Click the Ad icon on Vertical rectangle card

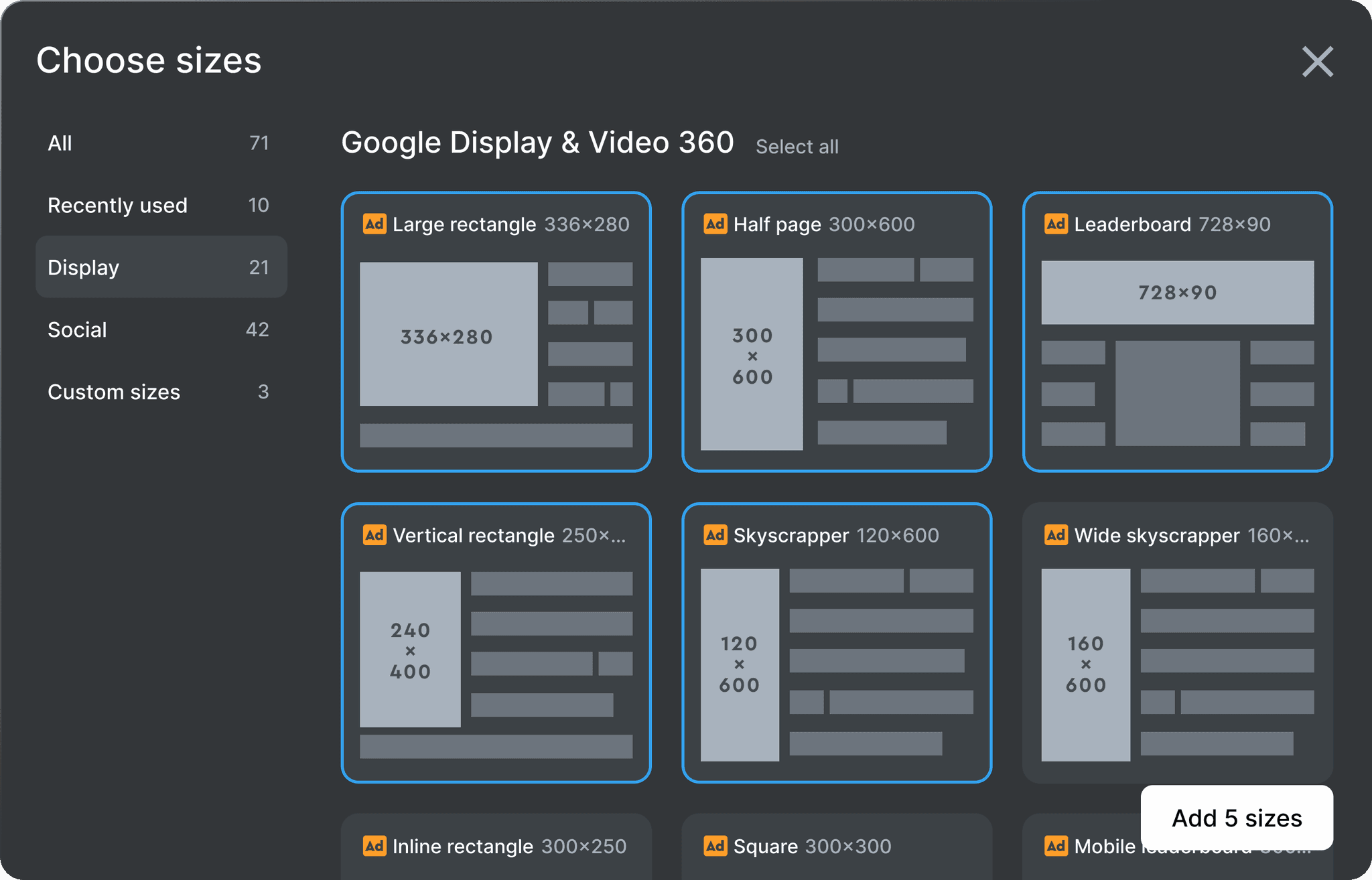tap(374, 535)
